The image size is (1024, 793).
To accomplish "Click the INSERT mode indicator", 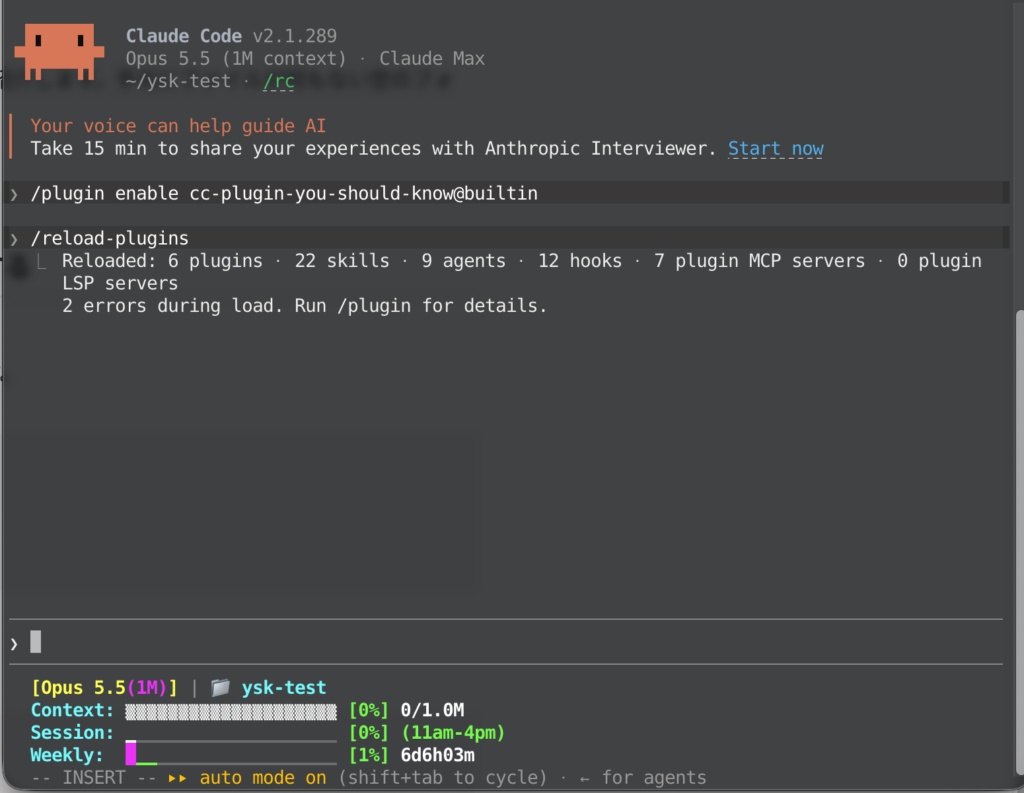I will click(x=93, y=777).
